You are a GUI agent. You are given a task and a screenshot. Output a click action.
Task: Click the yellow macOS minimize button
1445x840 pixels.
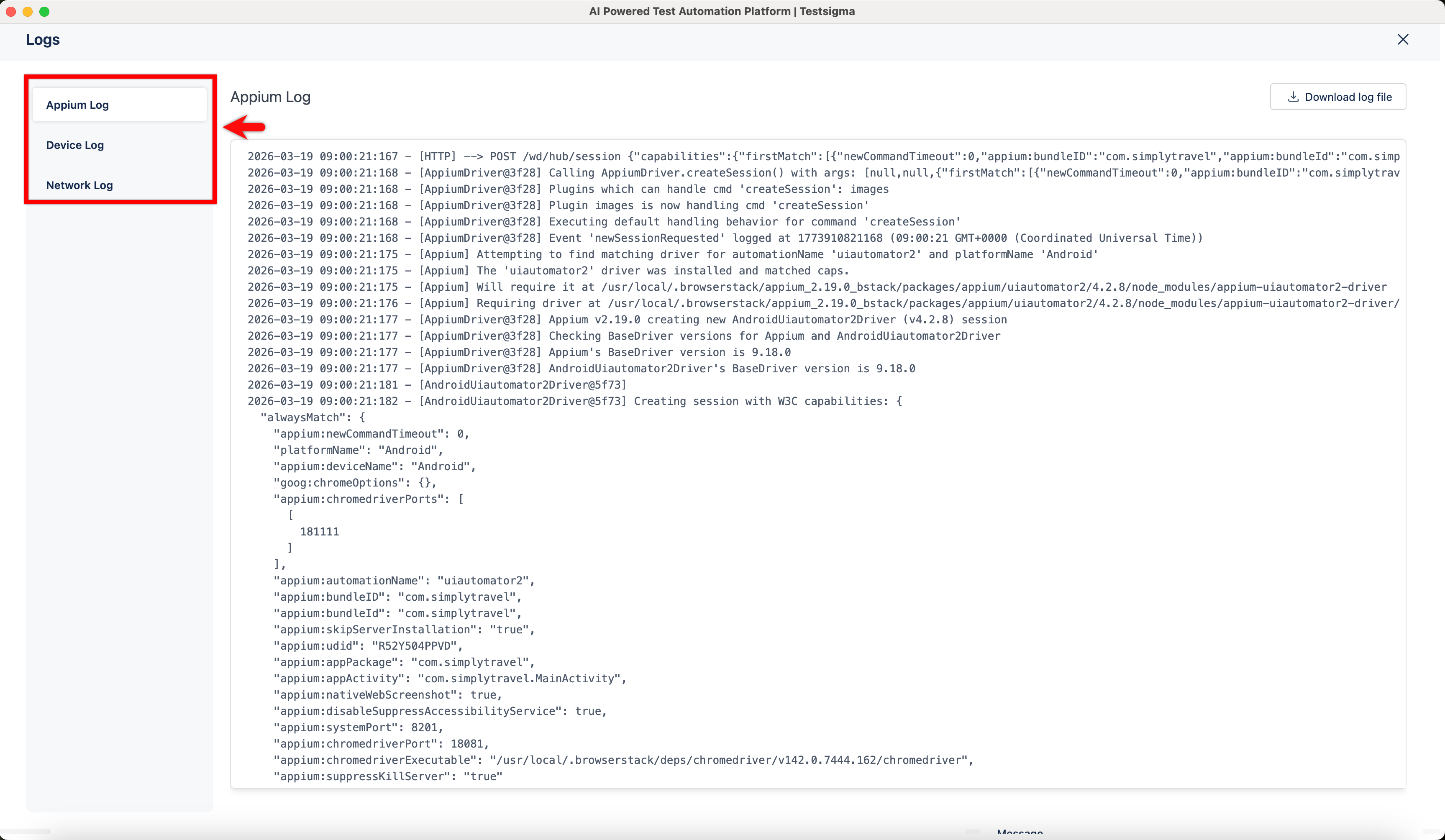click(28, 11)
